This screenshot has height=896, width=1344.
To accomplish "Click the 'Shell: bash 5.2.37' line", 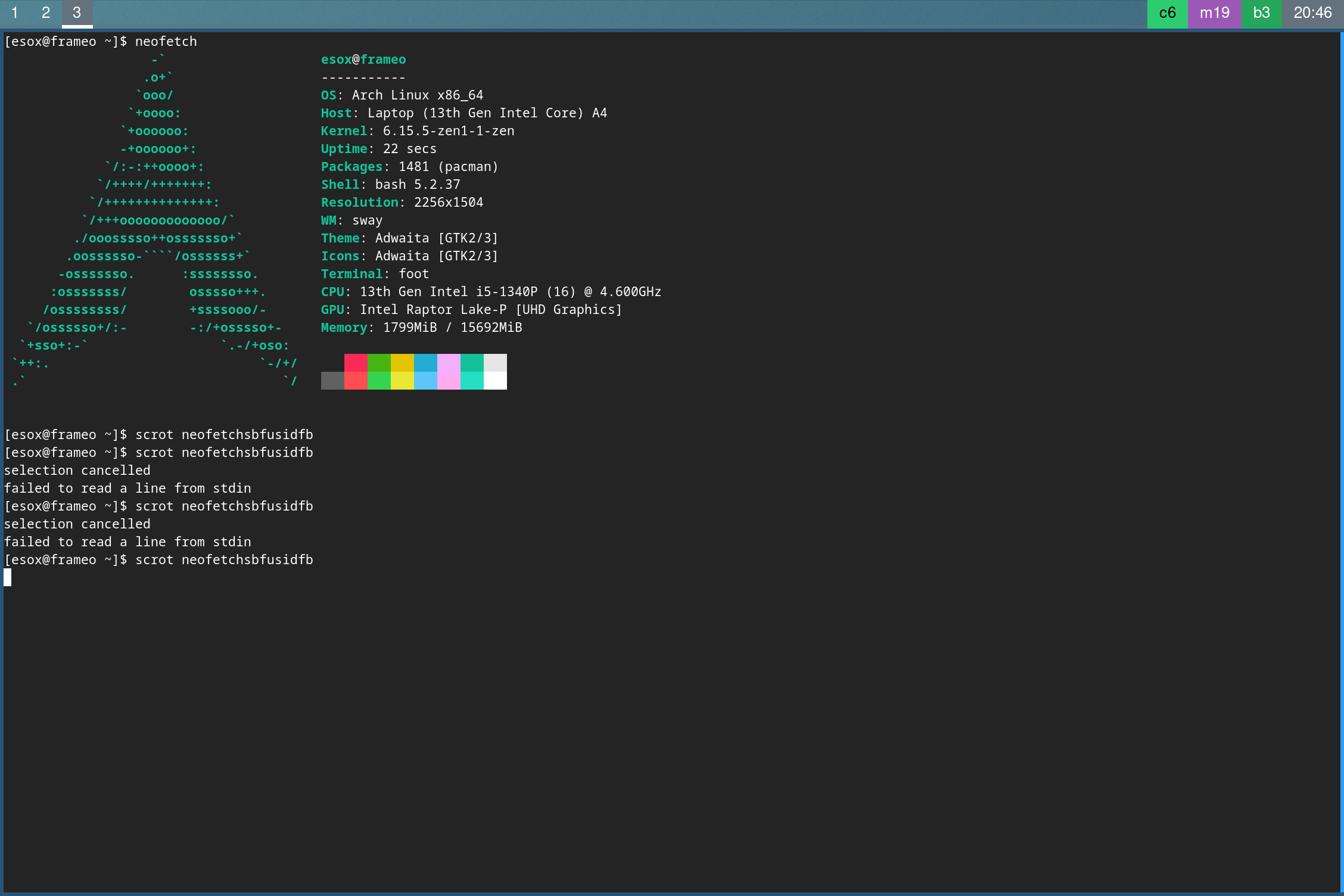I will 391,185.
